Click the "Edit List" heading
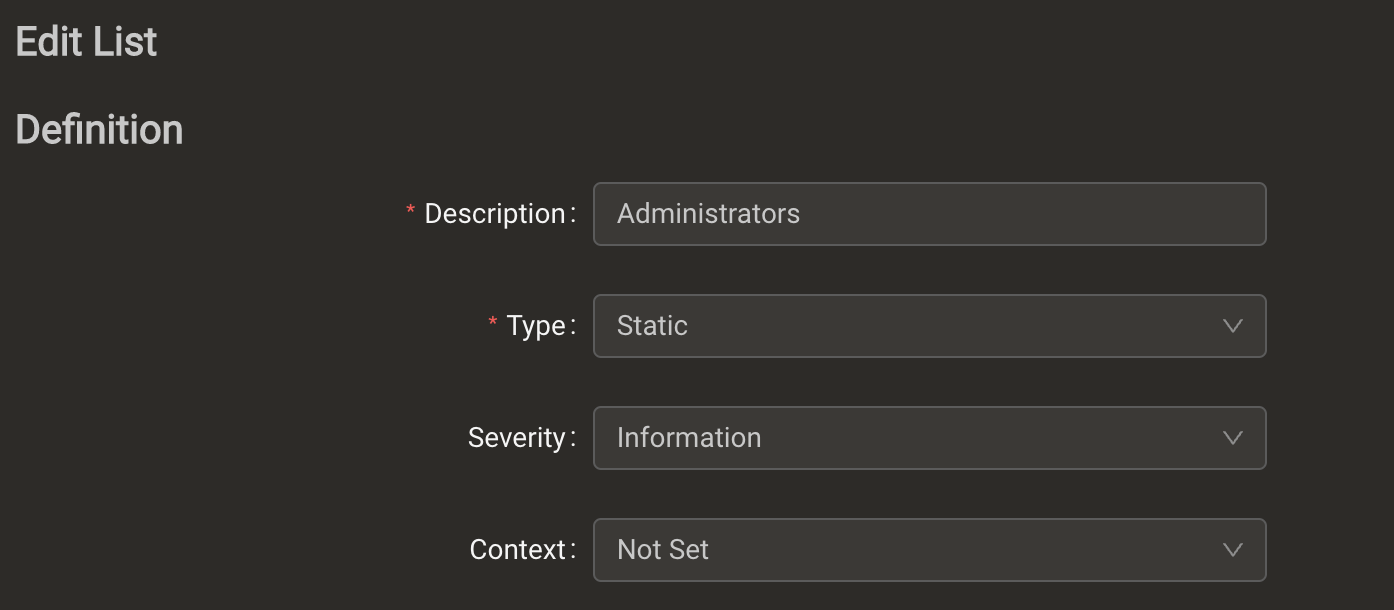 (x=87, y=42)
